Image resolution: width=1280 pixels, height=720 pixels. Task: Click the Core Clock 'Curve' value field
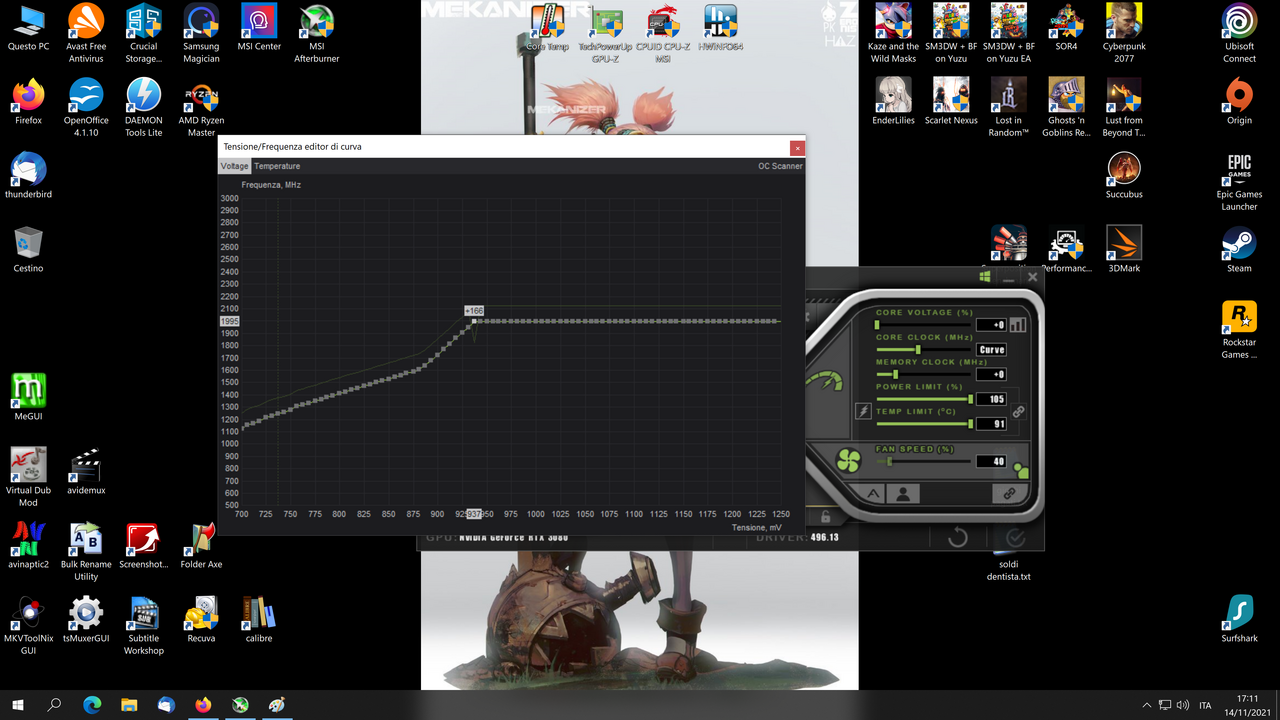coord(991,349)
